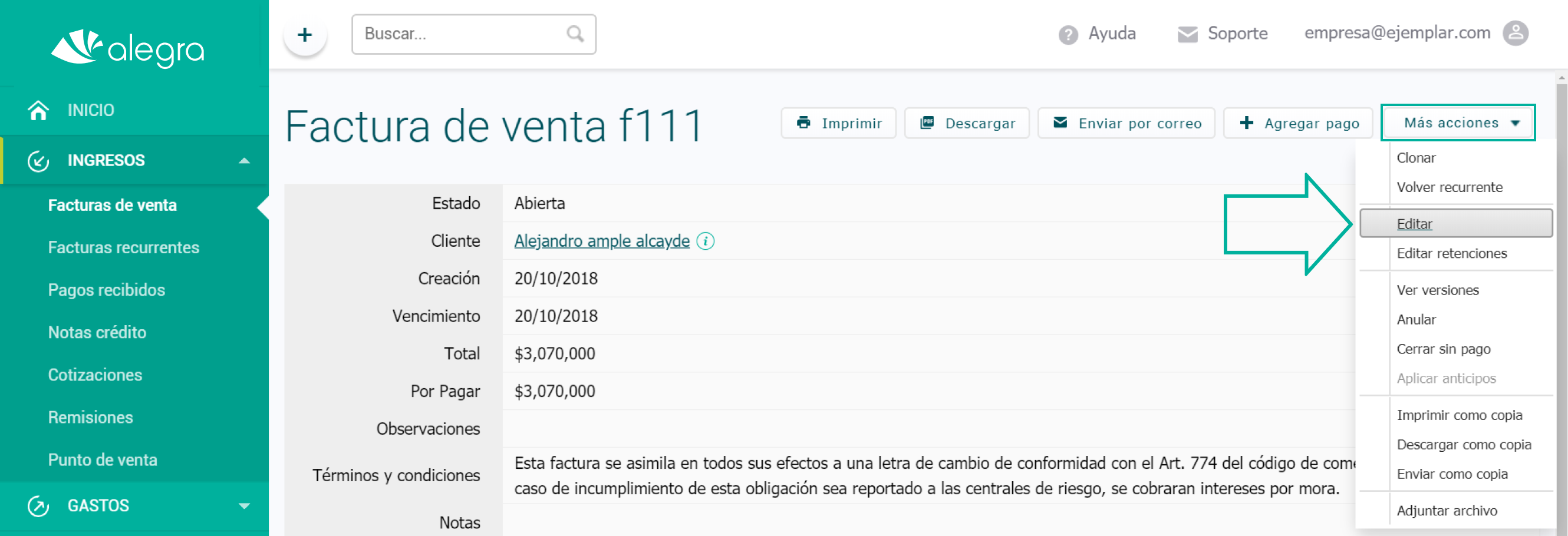
Task: Choose Descargar como copia
Action: 1463,445
